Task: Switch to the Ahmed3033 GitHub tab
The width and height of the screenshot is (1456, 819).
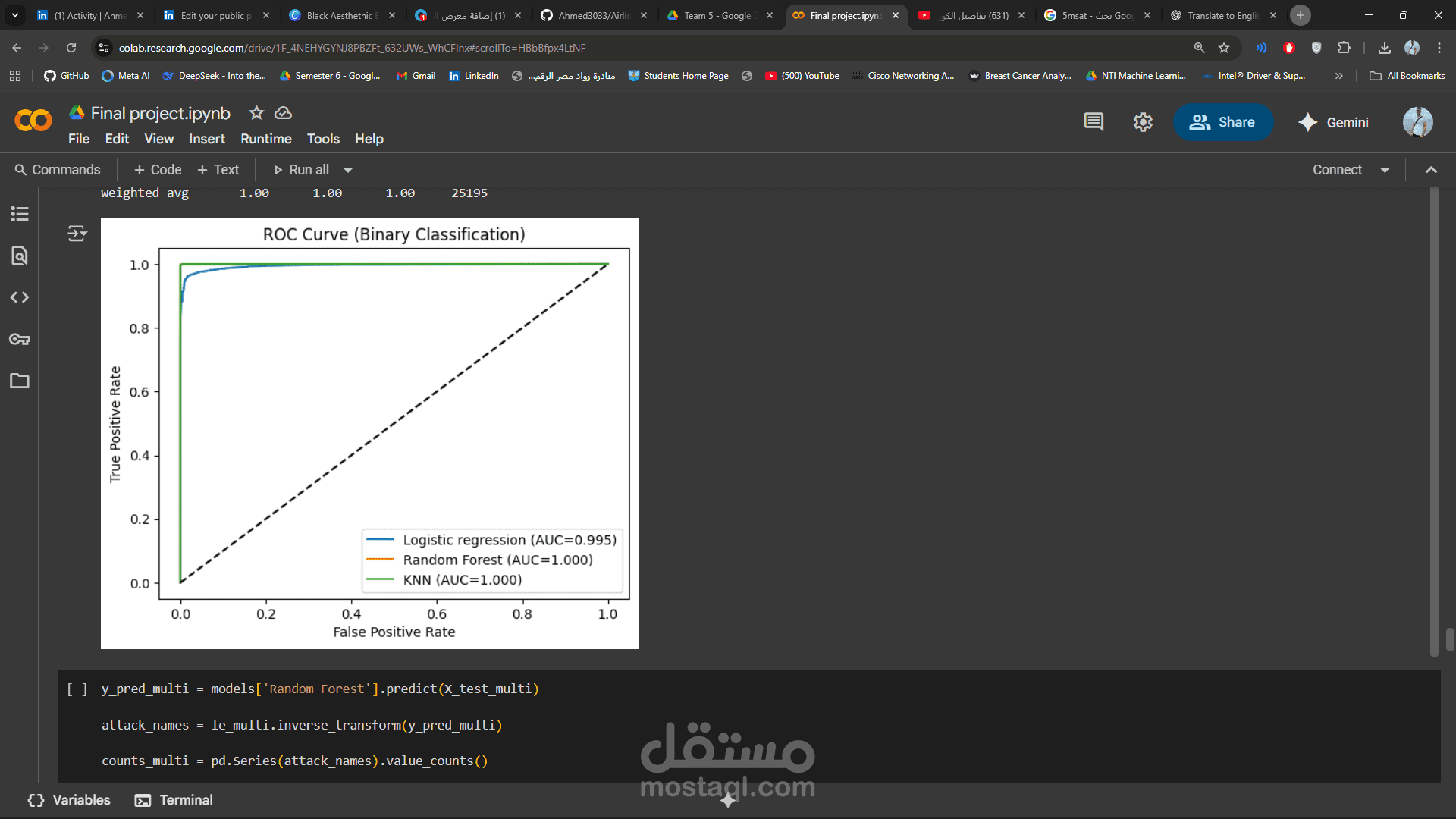Action: (x=594, y=15)
